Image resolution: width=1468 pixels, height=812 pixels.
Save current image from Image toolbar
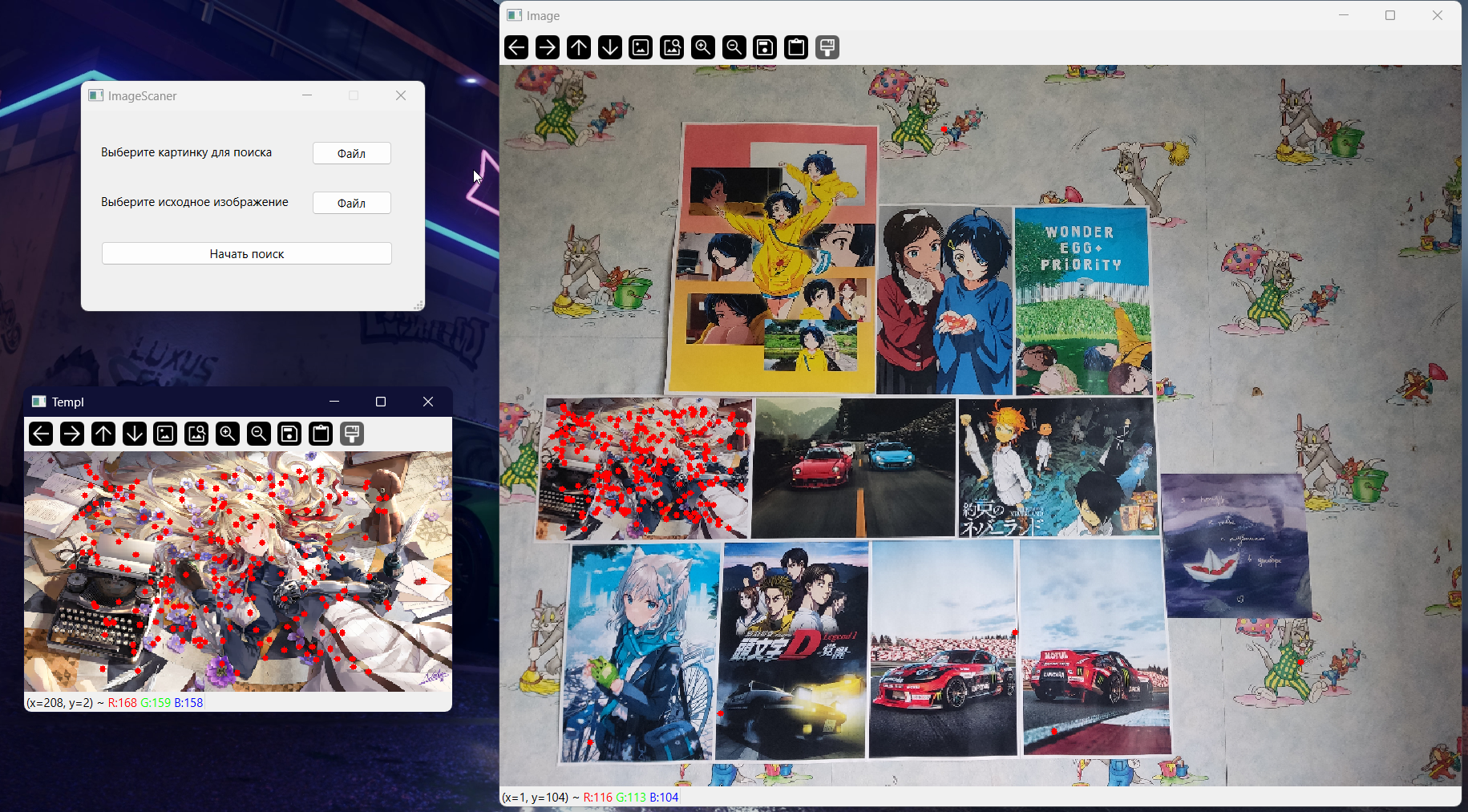766,47
